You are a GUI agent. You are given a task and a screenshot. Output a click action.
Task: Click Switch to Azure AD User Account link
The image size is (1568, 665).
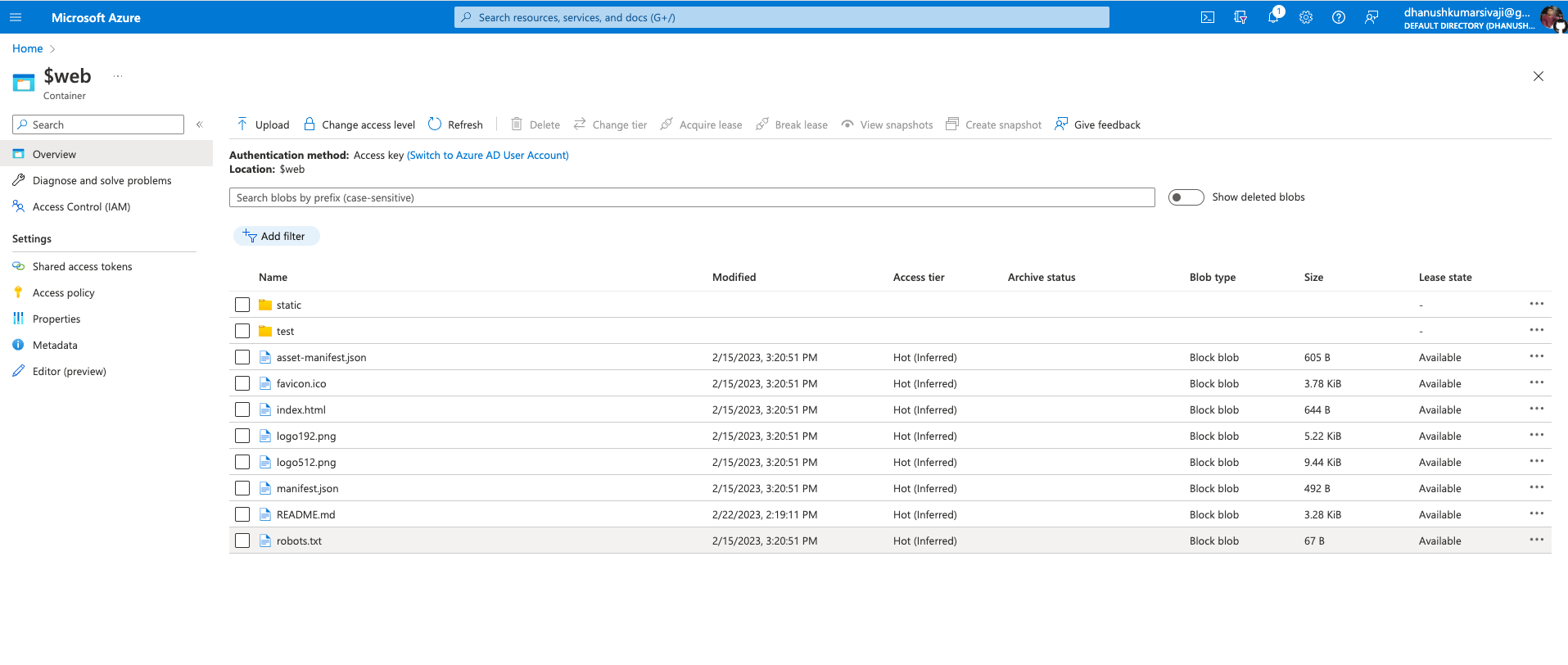pyautogui.click(x=488, y=155)
